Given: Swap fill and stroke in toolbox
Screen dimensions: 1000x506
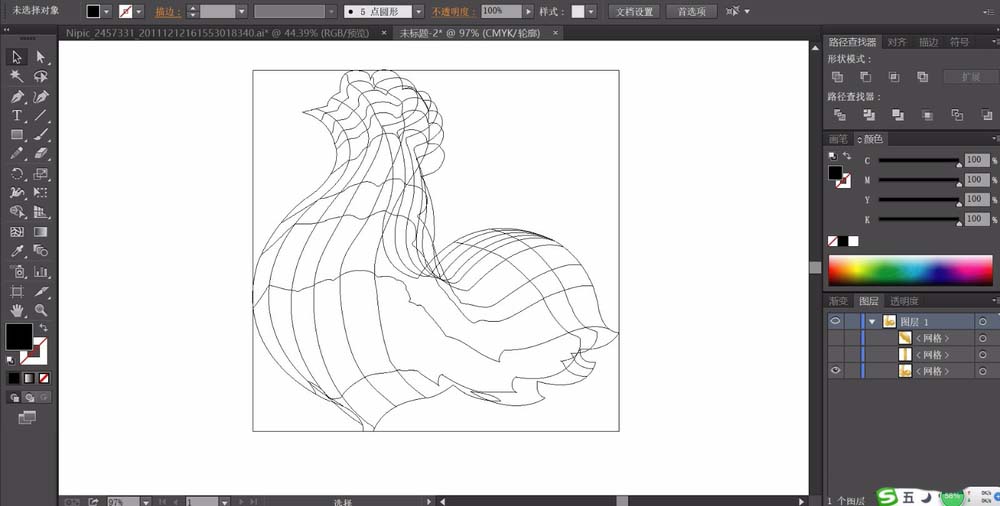Looking at the screenshot, I should (x=43, y=327).
